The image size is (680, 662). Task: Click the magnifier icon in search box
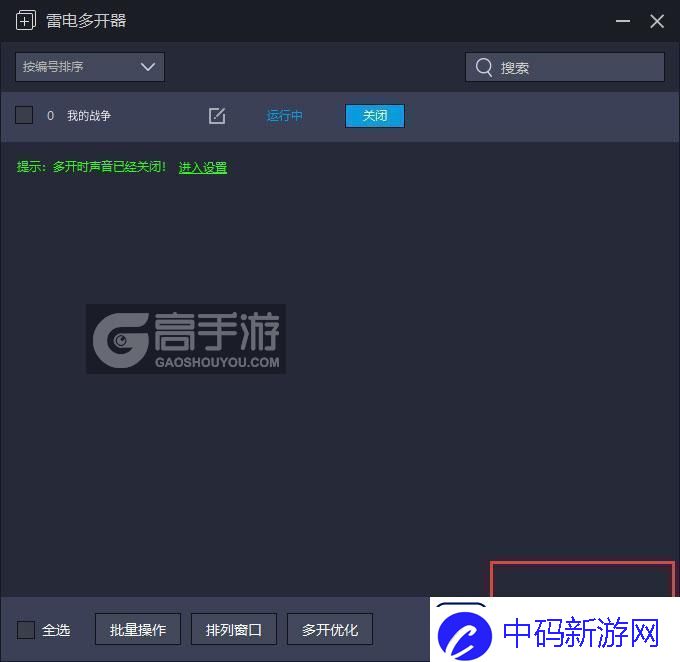(484, 67)
